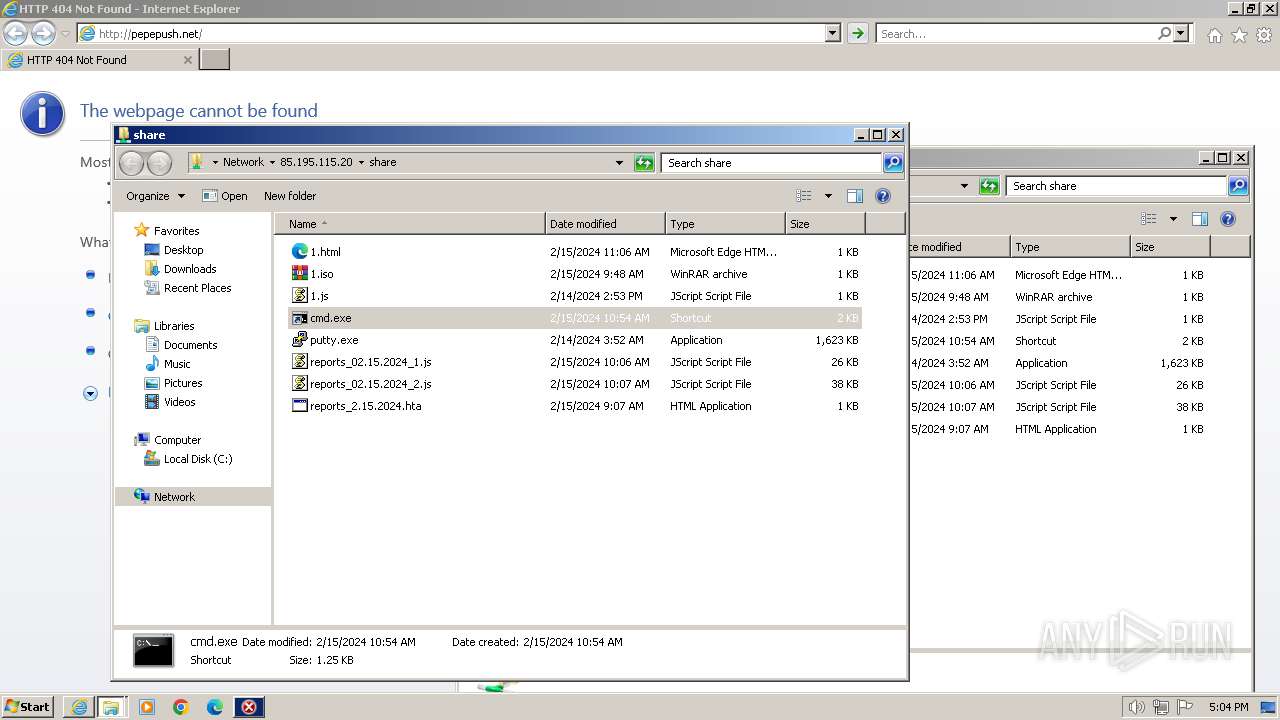Open the Favorites star in Internet Explorer
Image resolution: width=1280 pixels, height=720 pixels.
click(1239, 35)
